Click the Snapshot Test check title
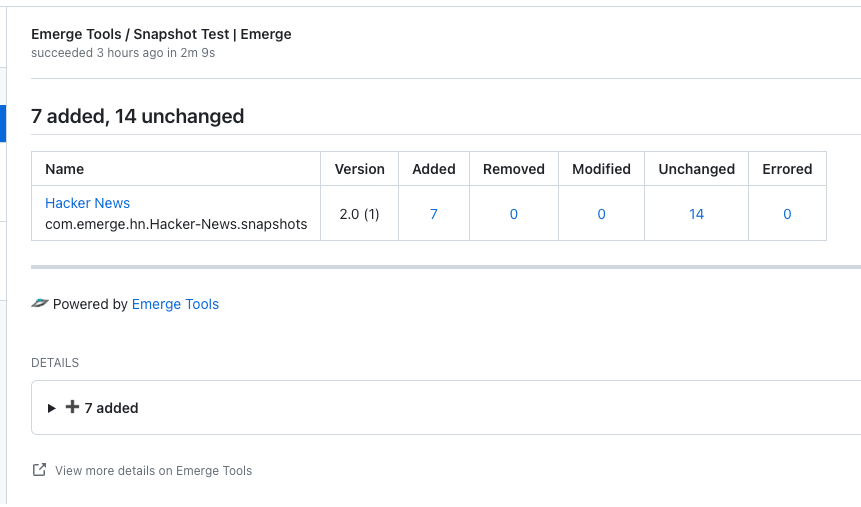This screenshot has width=861, height=507. [161, 34]
